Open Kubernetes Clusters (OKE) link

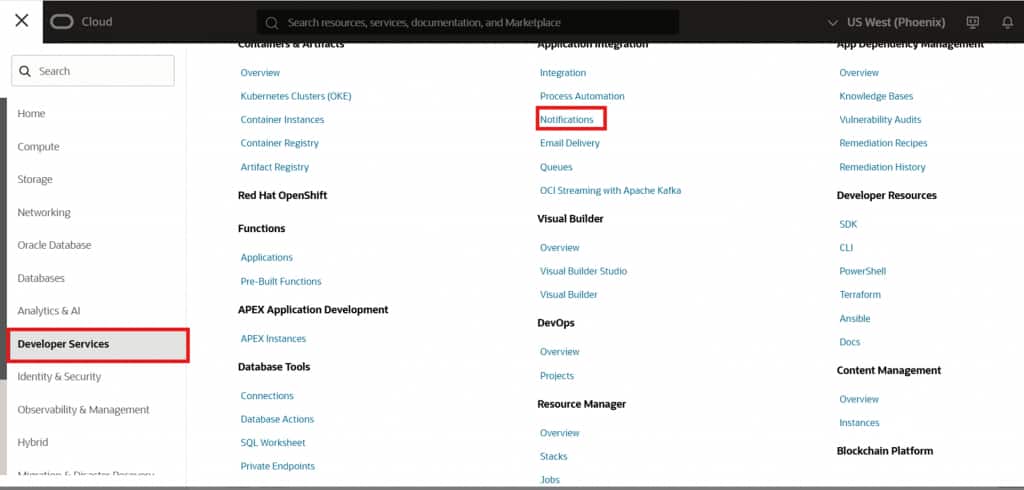point(296,96)
